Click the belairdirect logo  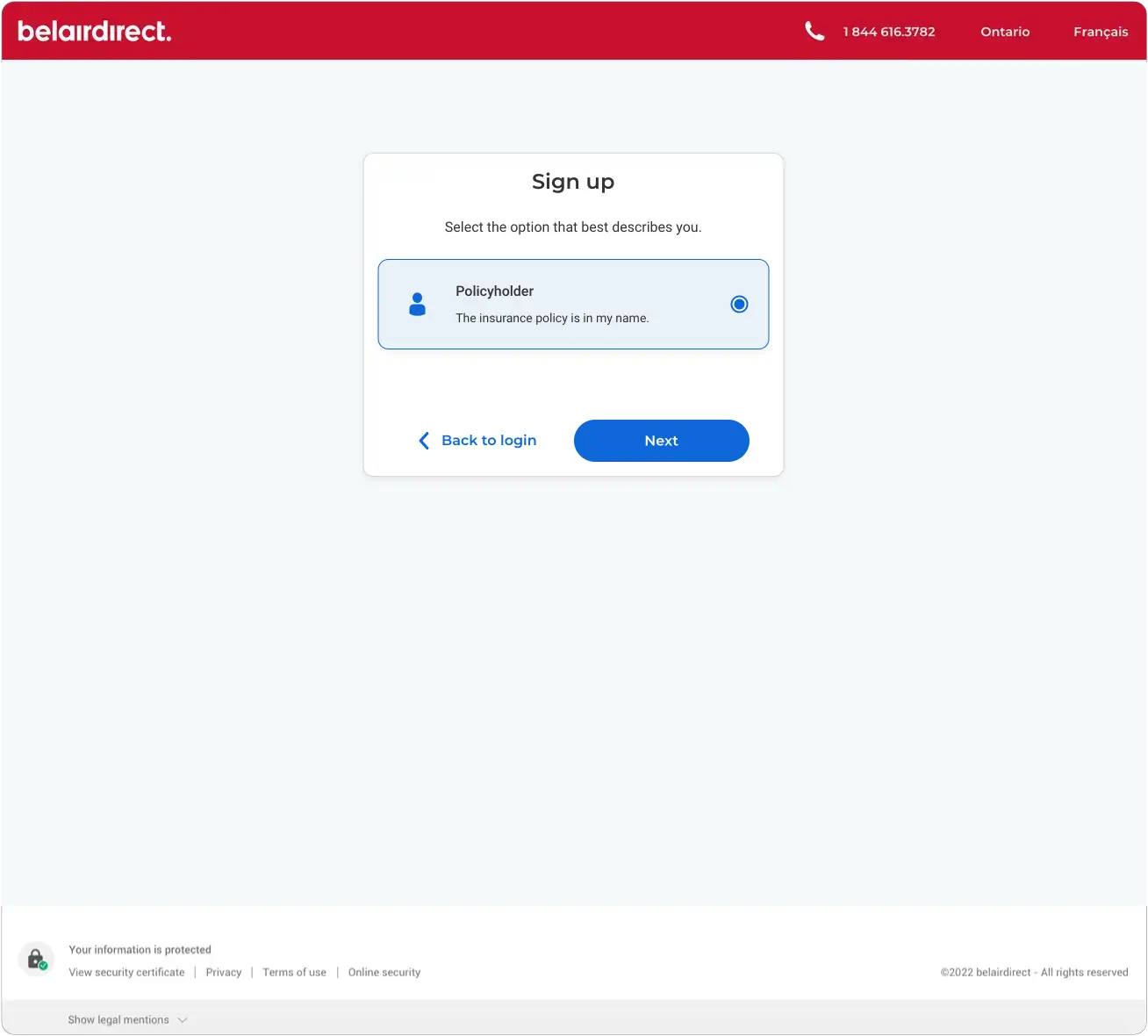pyautogui.click(x=94, y=30)
